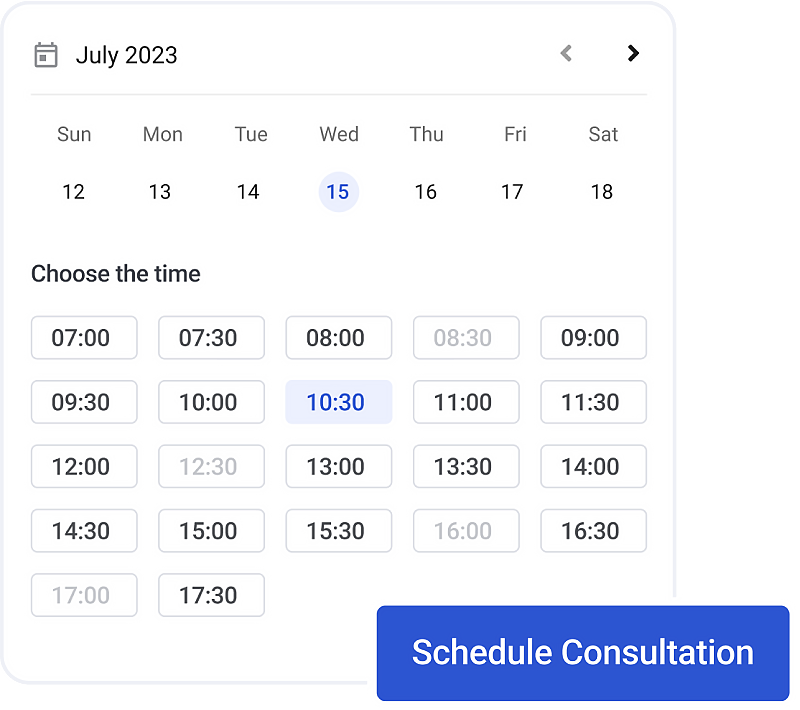Viewport: 800px width, 710px height.
Task: Select the 07:00 time slot
Action: tap(84, 338)
